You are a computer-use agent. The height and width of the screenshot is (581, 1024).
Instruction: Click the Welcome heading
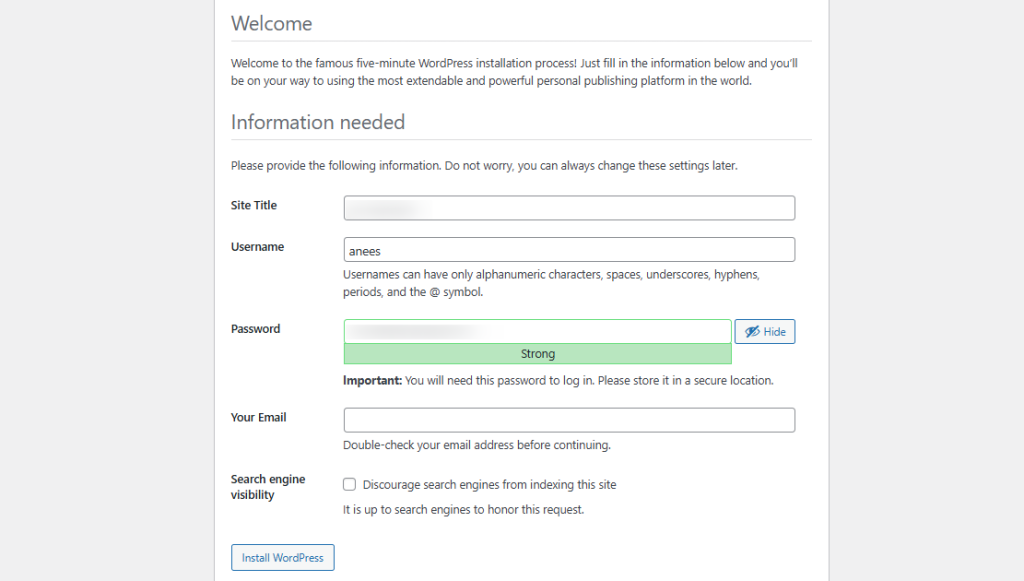tap(271, 23)
